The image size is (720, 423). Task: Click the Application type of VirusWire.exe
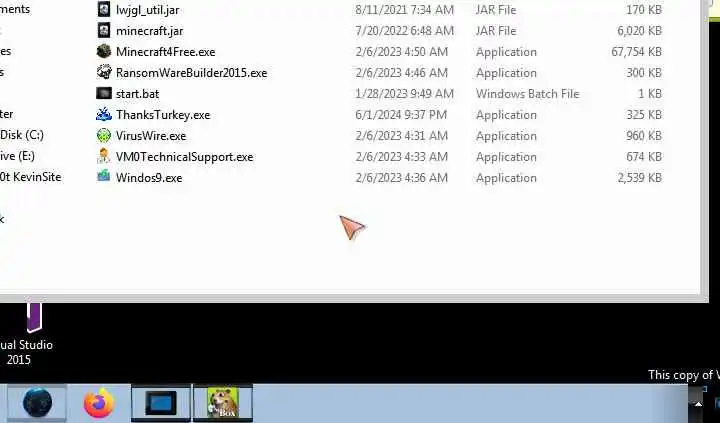[506, 136]
